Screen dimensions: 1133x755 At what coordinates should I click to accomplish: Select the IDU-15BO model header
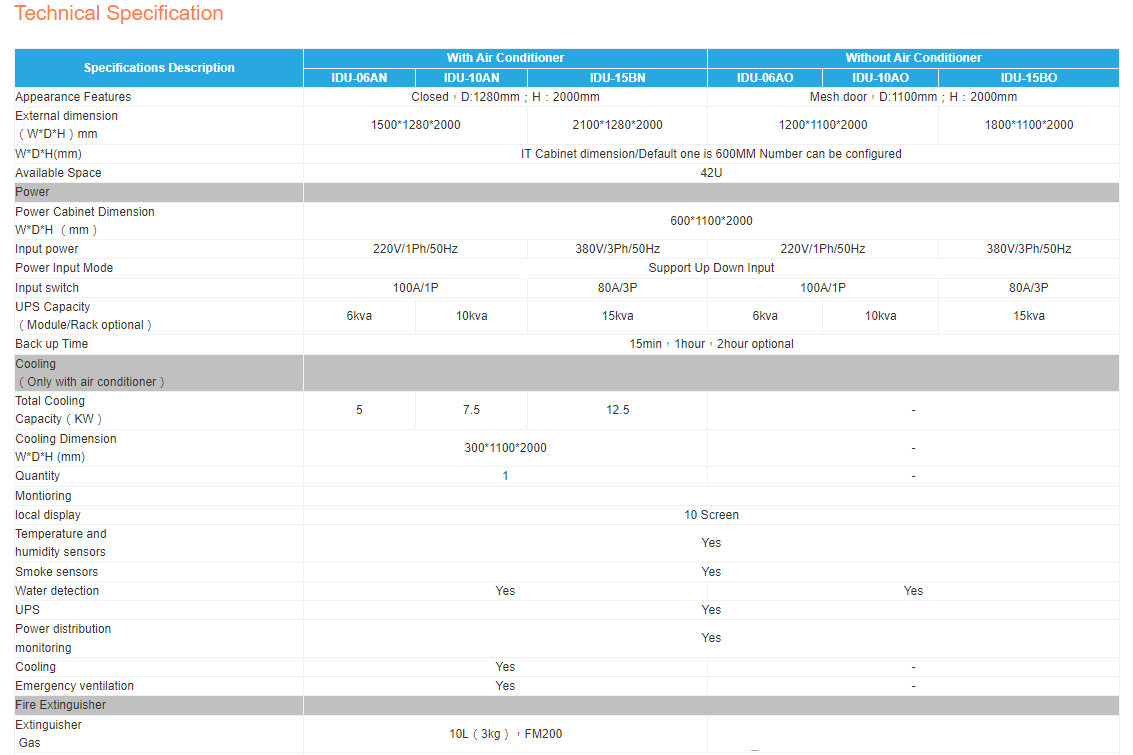[x=1028, y=78]
